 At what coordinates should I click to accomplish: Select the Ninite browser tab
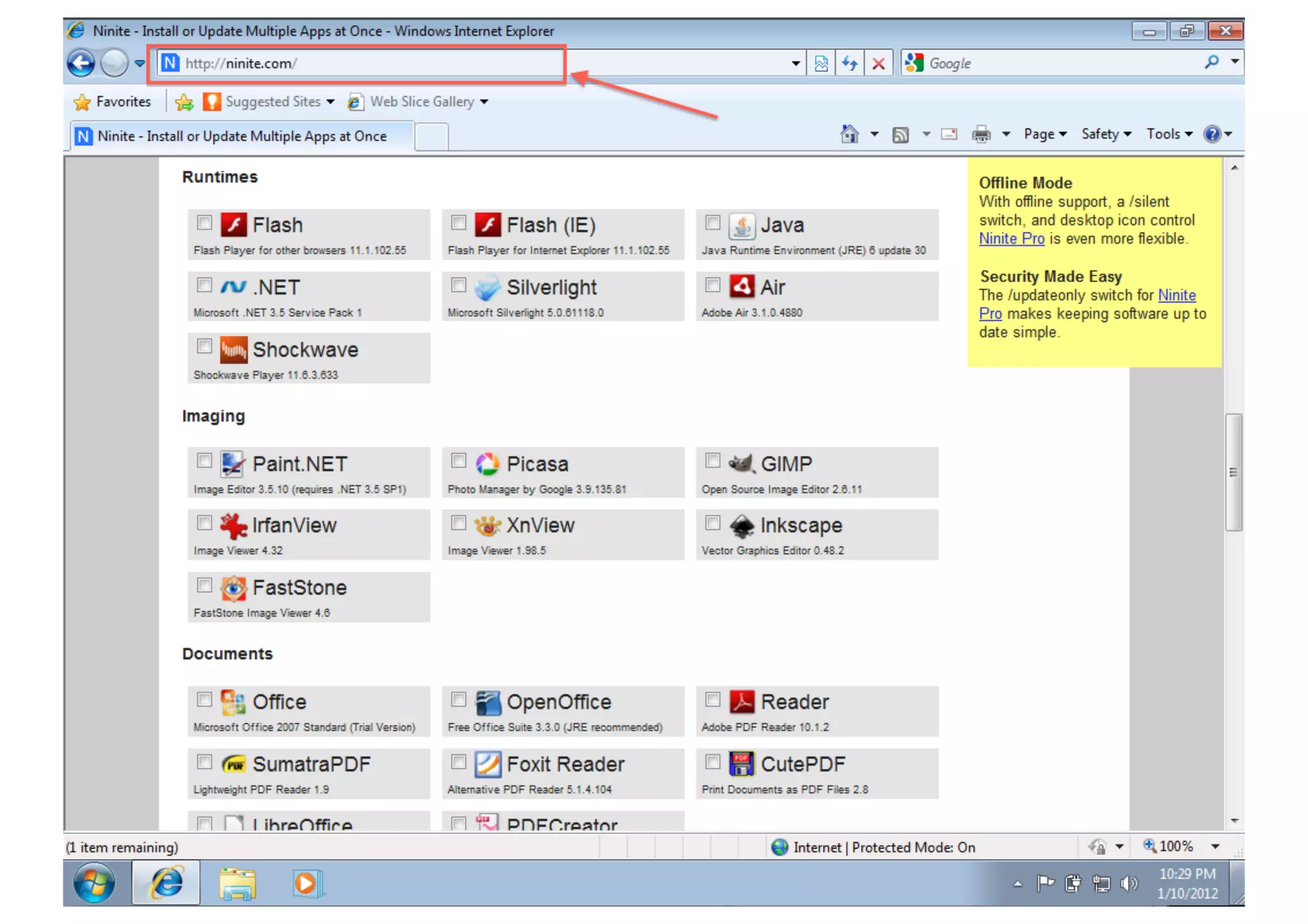click(x=241, y=136)
